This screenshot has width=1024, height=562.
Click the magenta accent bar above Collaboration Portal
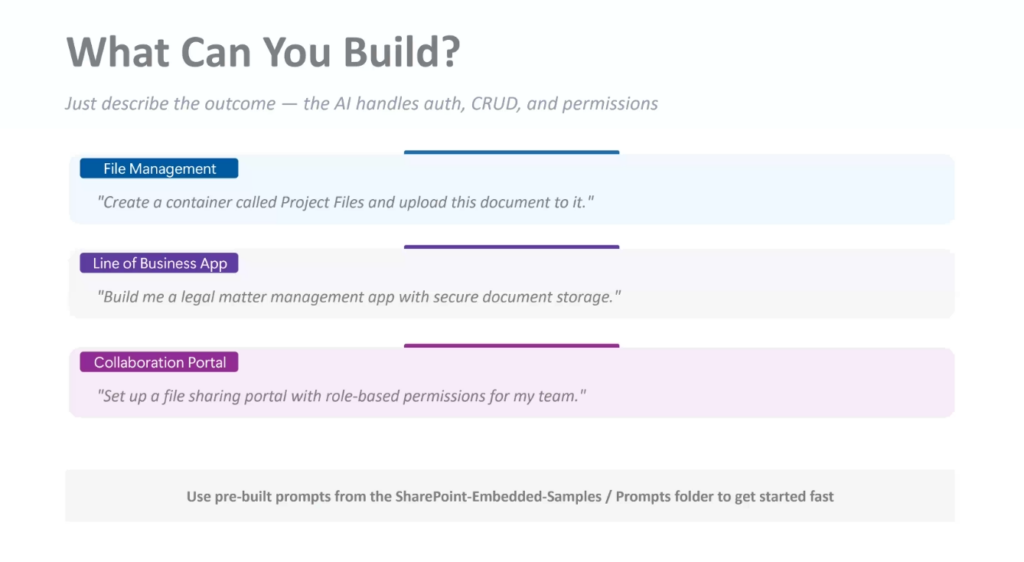(511, 346)
